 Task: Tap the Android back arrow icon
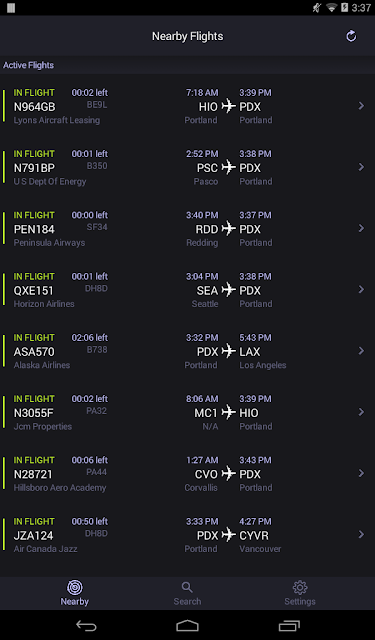coord(86,625)
